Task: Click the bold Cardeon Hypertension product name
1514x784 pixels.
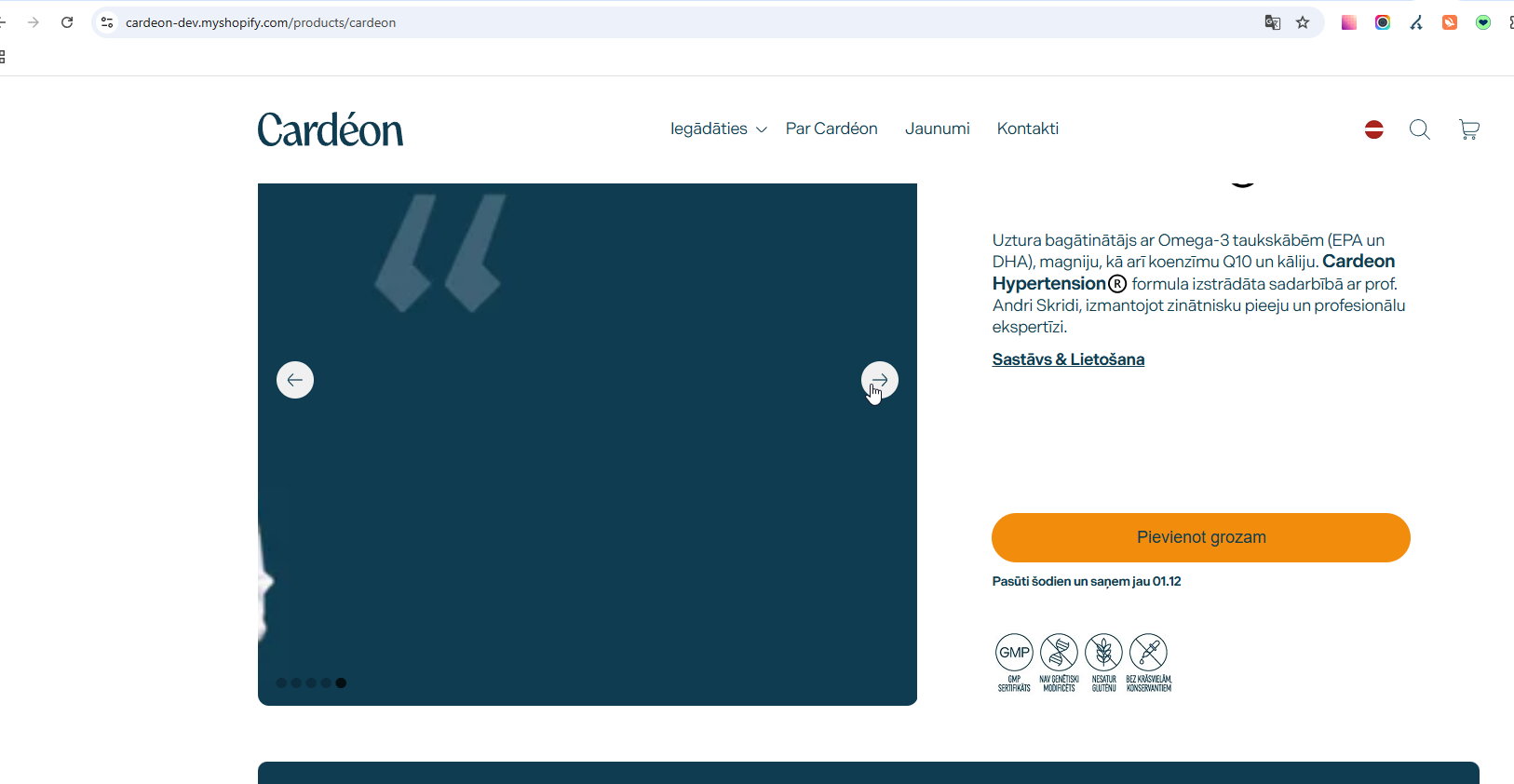Action: [1194, 272]
